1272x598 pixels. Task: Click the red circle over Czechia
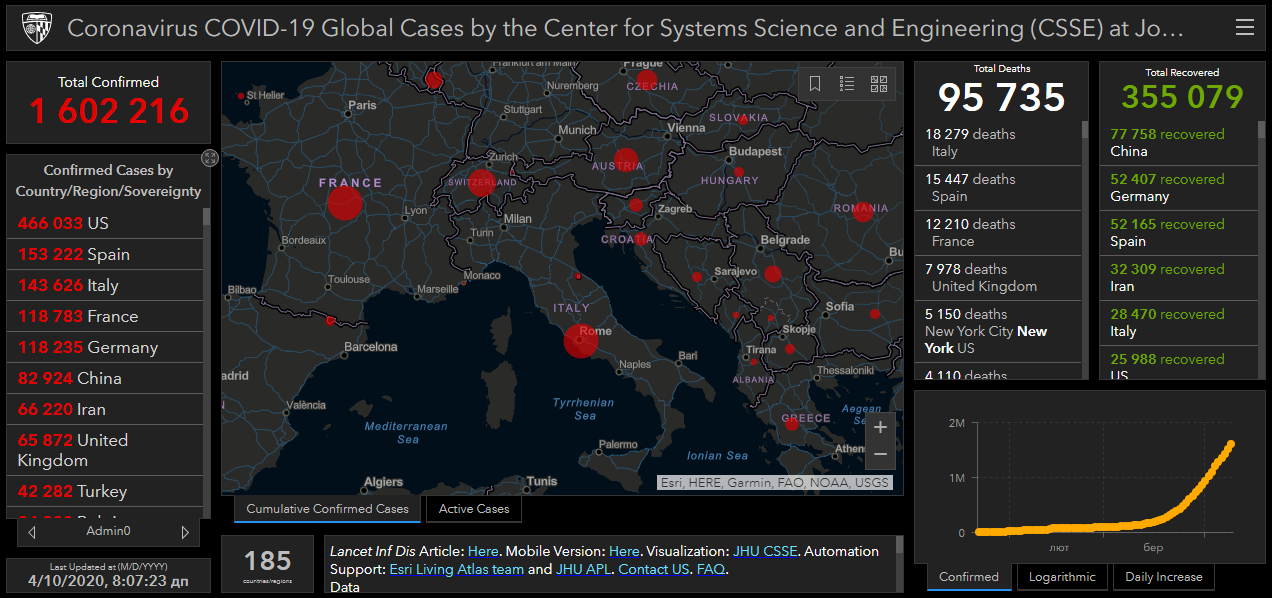tap(647, 79)
